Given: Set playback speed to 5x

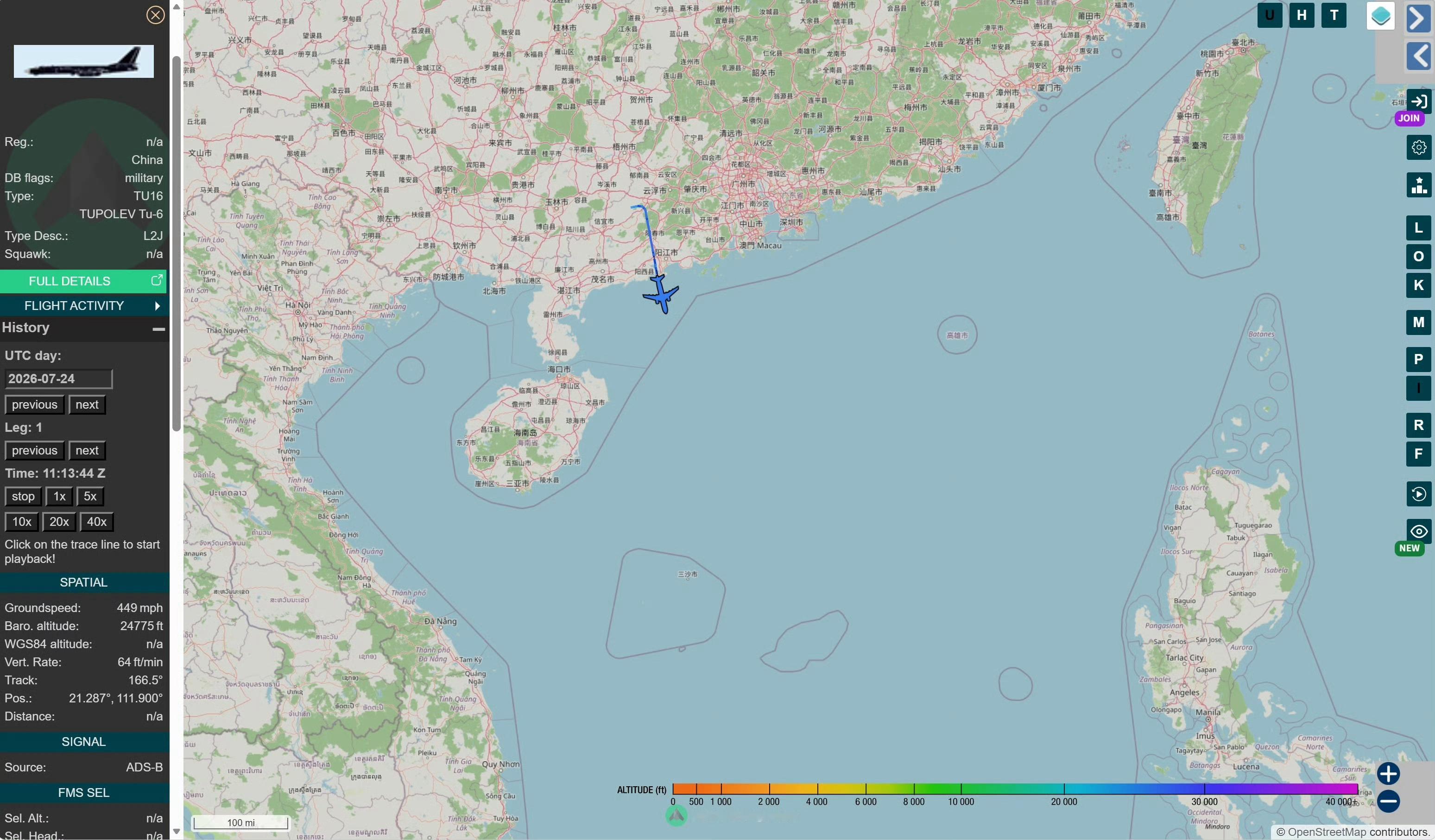Looking at the screenshot, I should point(90,497).
